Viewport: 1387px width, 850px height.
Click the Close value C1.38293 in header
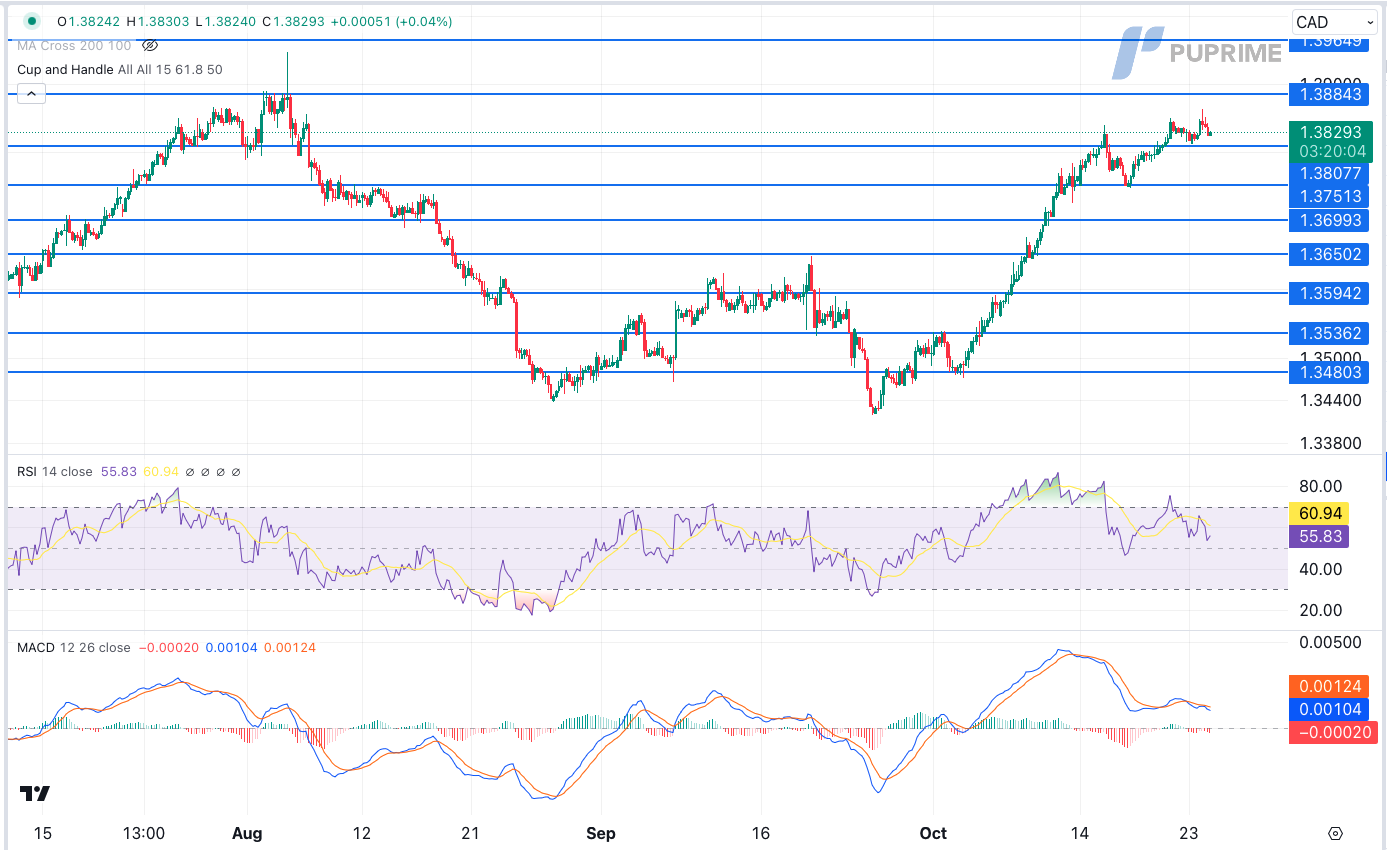pos(293,21)
